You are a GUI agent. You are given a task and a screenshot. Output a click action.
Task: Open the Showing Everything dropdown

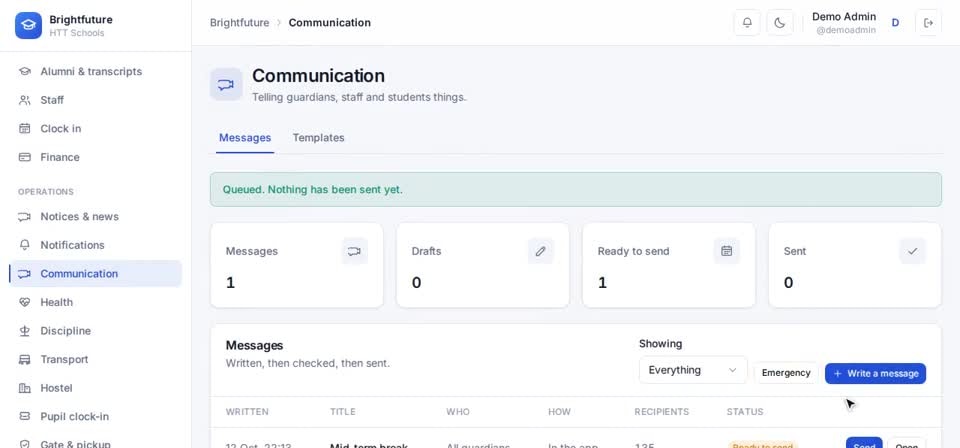[693, 370]
